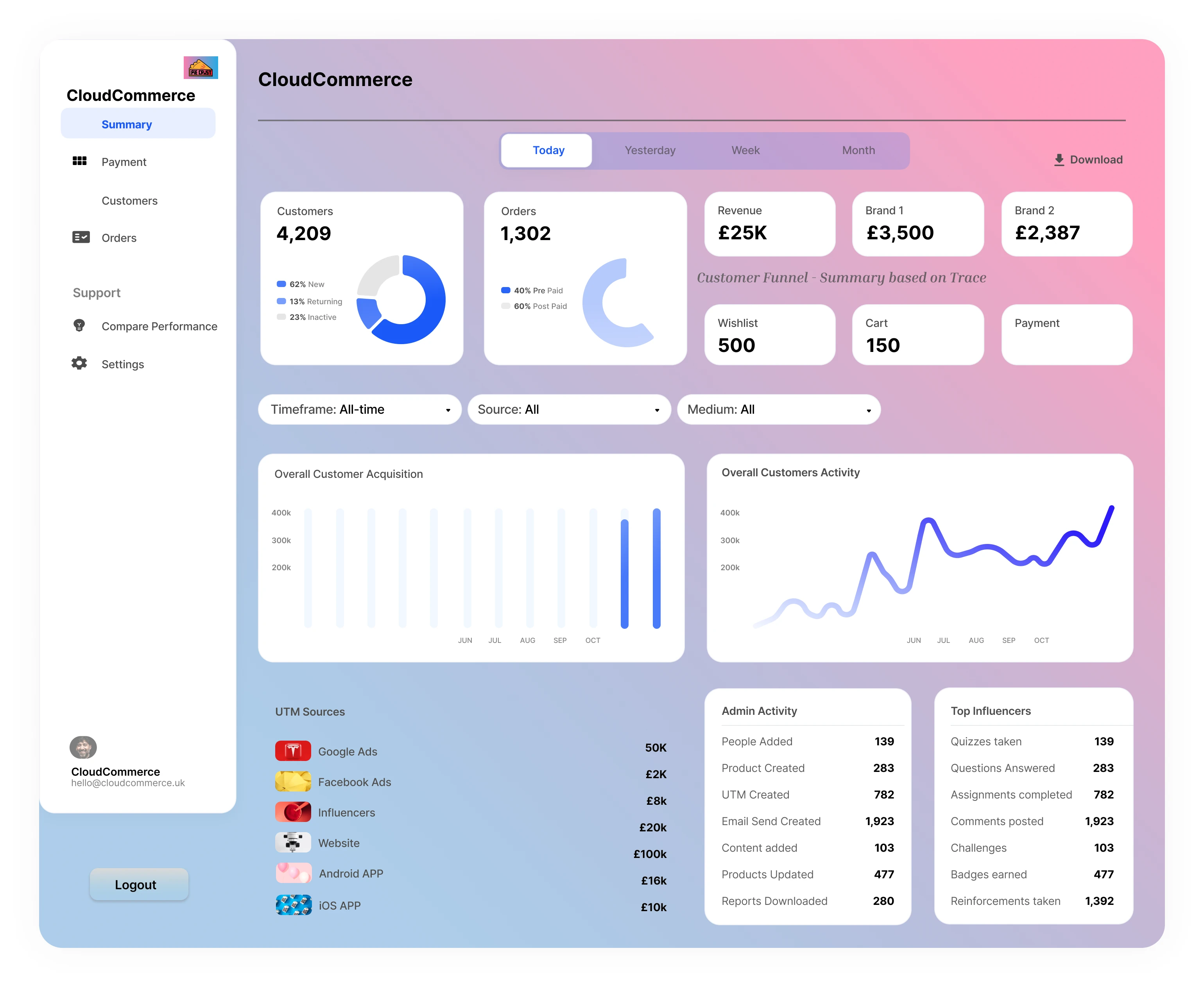This screenshot has height=987, width=1204.
Task: Click the Google Ads source icon
Action: pyautogui.click(x=293, y=751)
